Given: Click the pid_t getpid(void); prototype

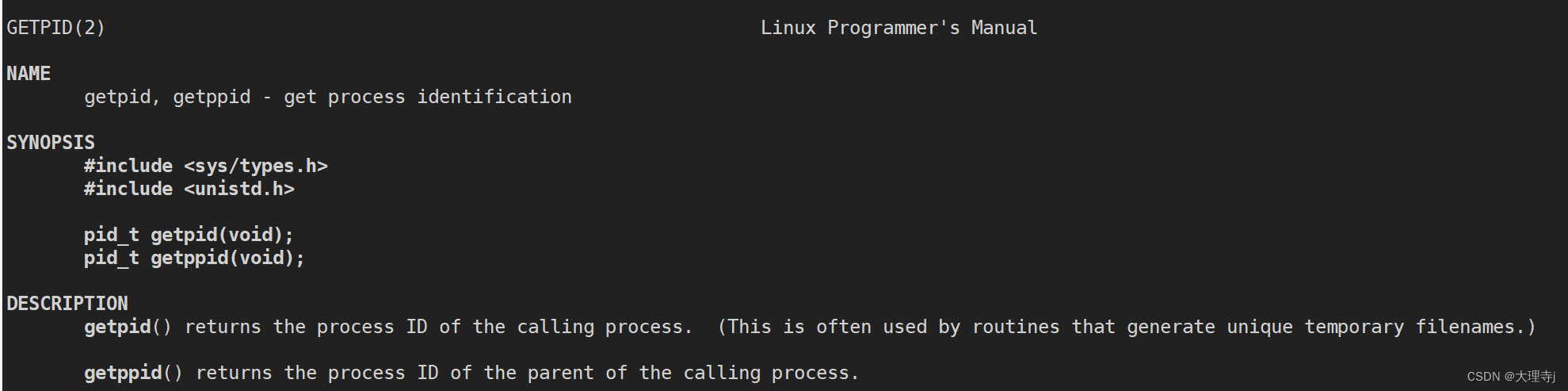Looking at the screenshot, I should (189, 235).
